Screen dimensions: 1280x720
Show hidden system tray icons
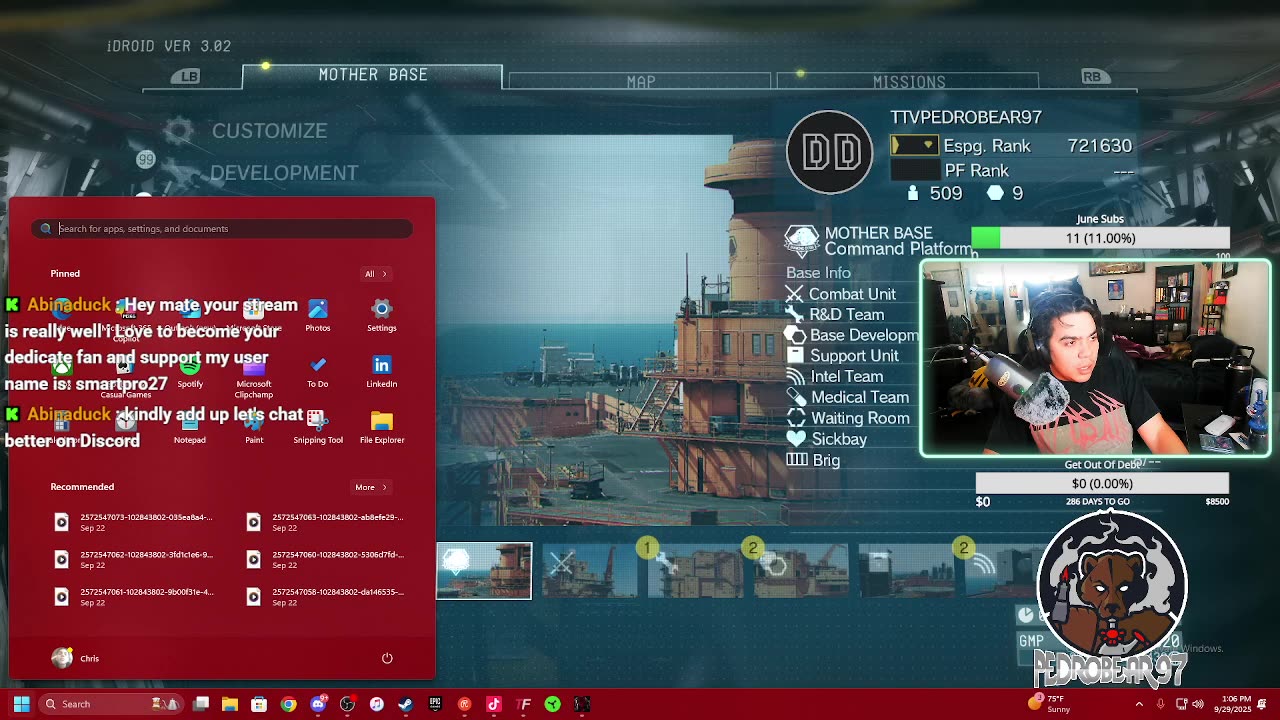coord(1138,704)
